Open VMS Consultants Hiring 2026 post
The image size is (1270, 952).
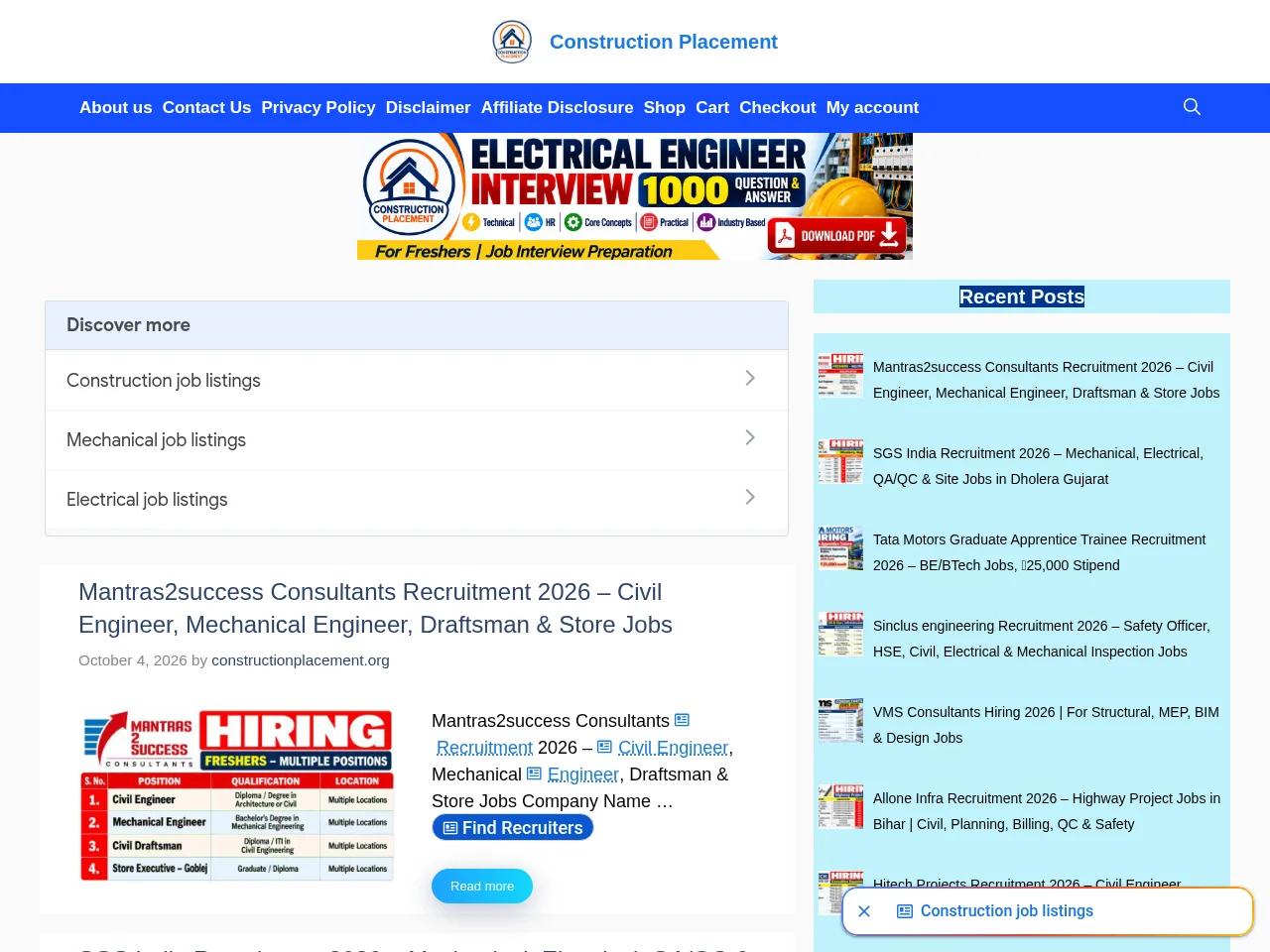pos(1046,725)
